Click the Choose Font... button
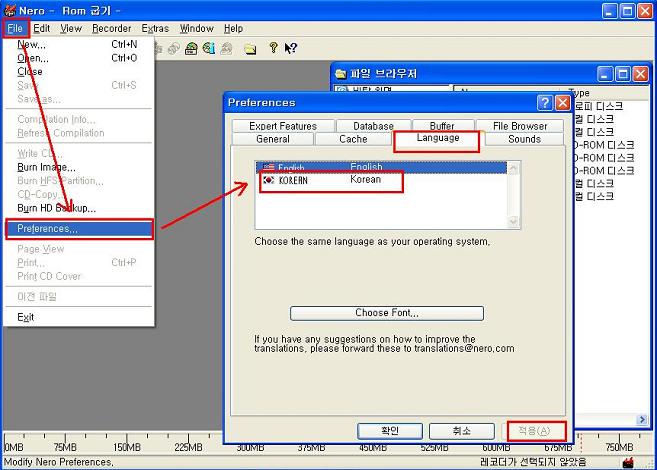The height and width of the screenshot is (470, 657). point(387,313)
